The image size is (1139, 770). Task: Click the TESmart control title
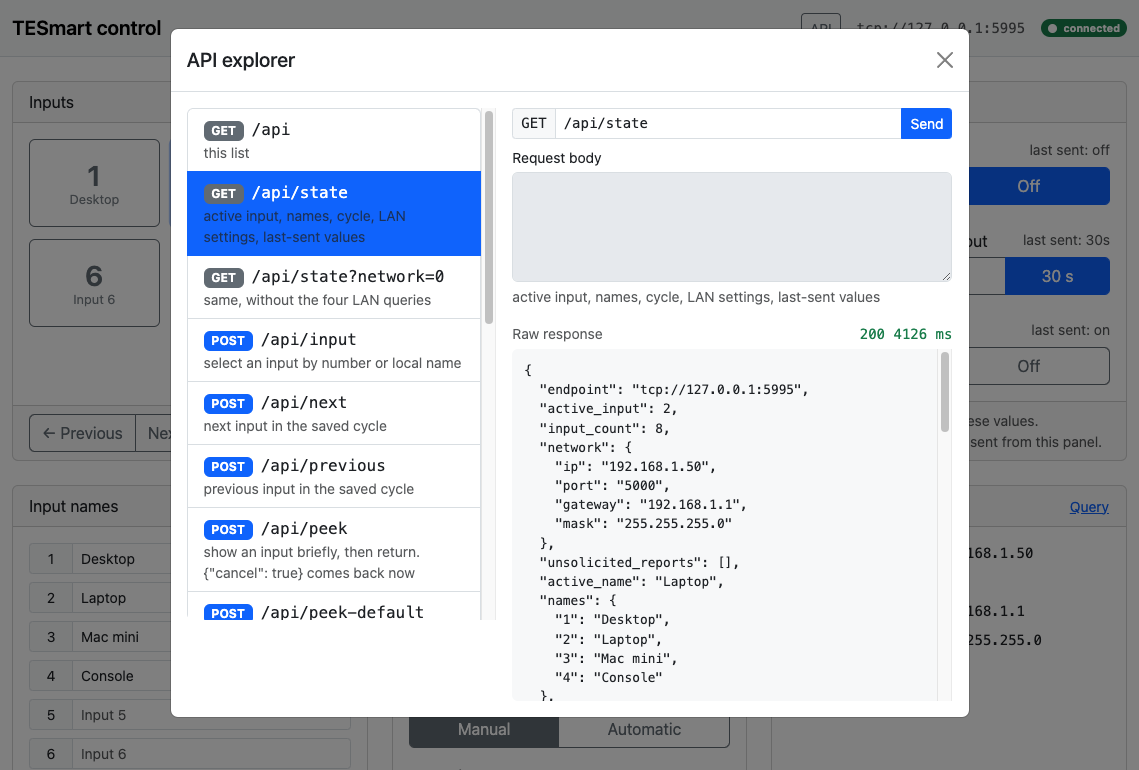click(x=86, y=28)
